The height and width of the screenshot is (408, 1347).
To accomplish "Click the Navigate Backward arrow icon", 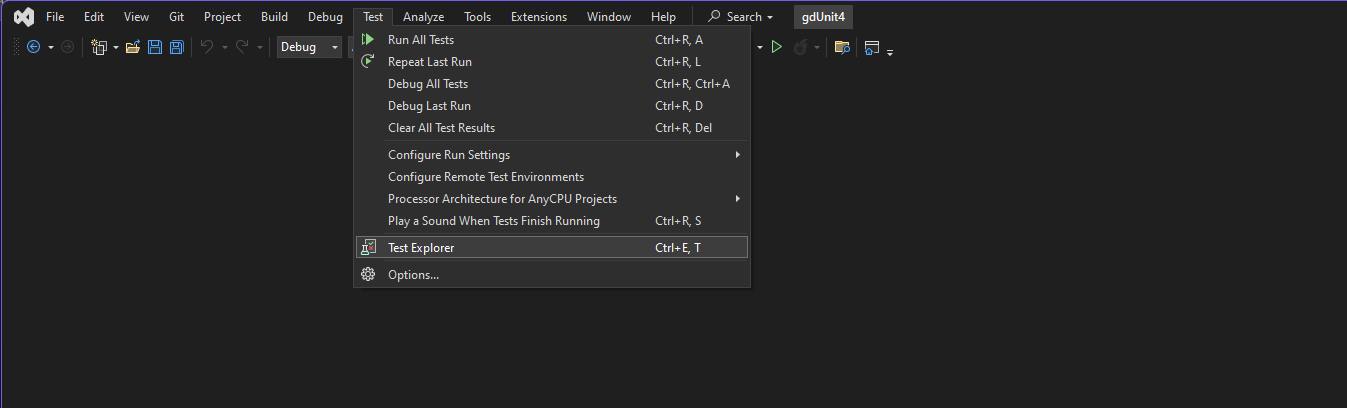I will (x=33, y=47).
